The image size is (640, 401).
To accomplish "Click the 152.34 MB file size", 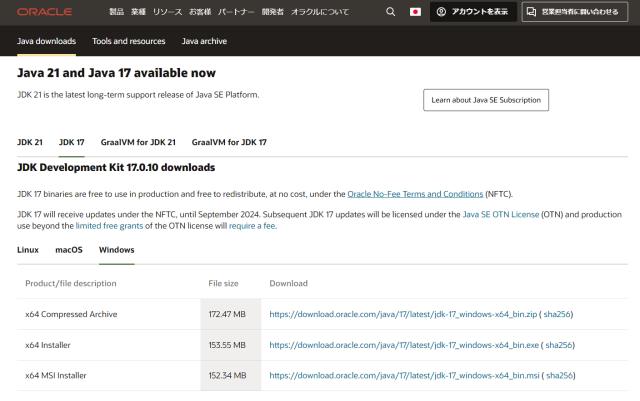I will click(227, 375).
